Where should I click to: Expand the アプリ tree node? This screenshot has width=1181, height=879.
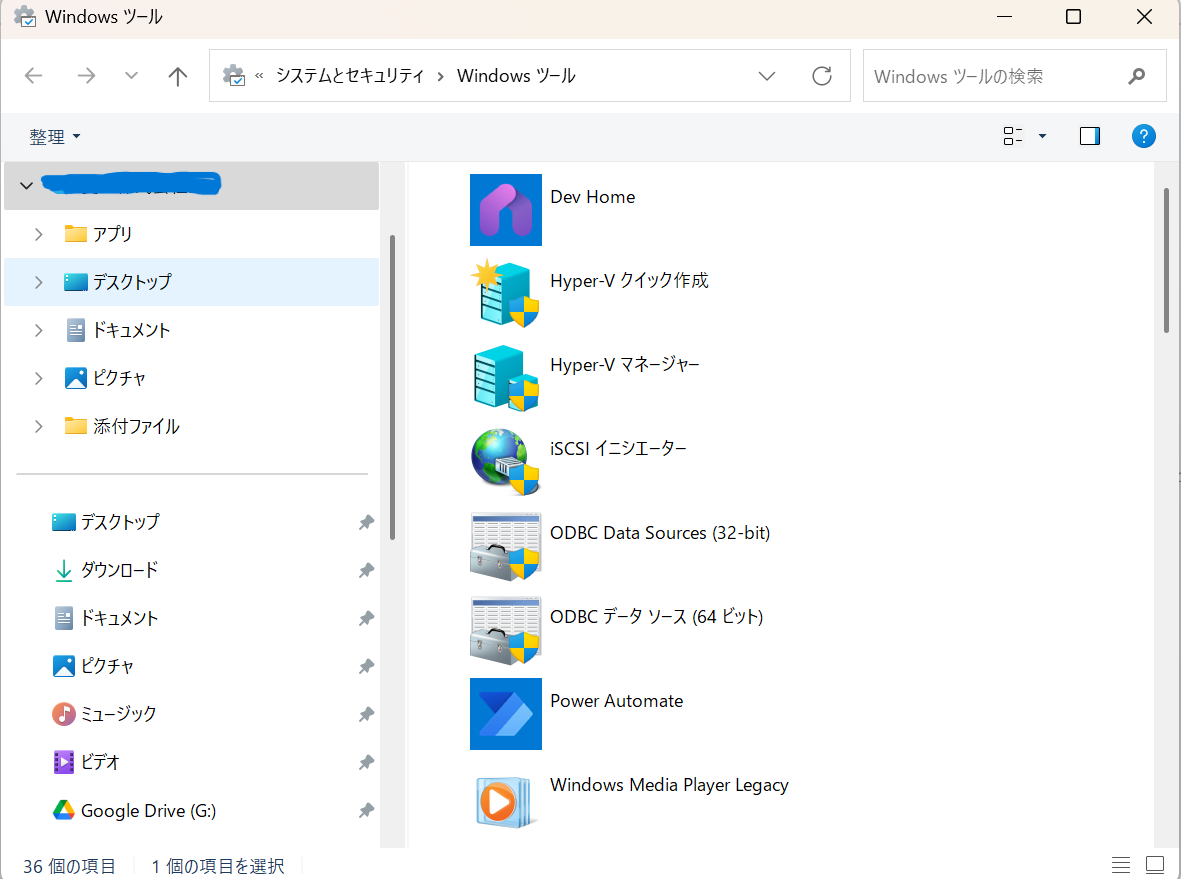(38, 234)
